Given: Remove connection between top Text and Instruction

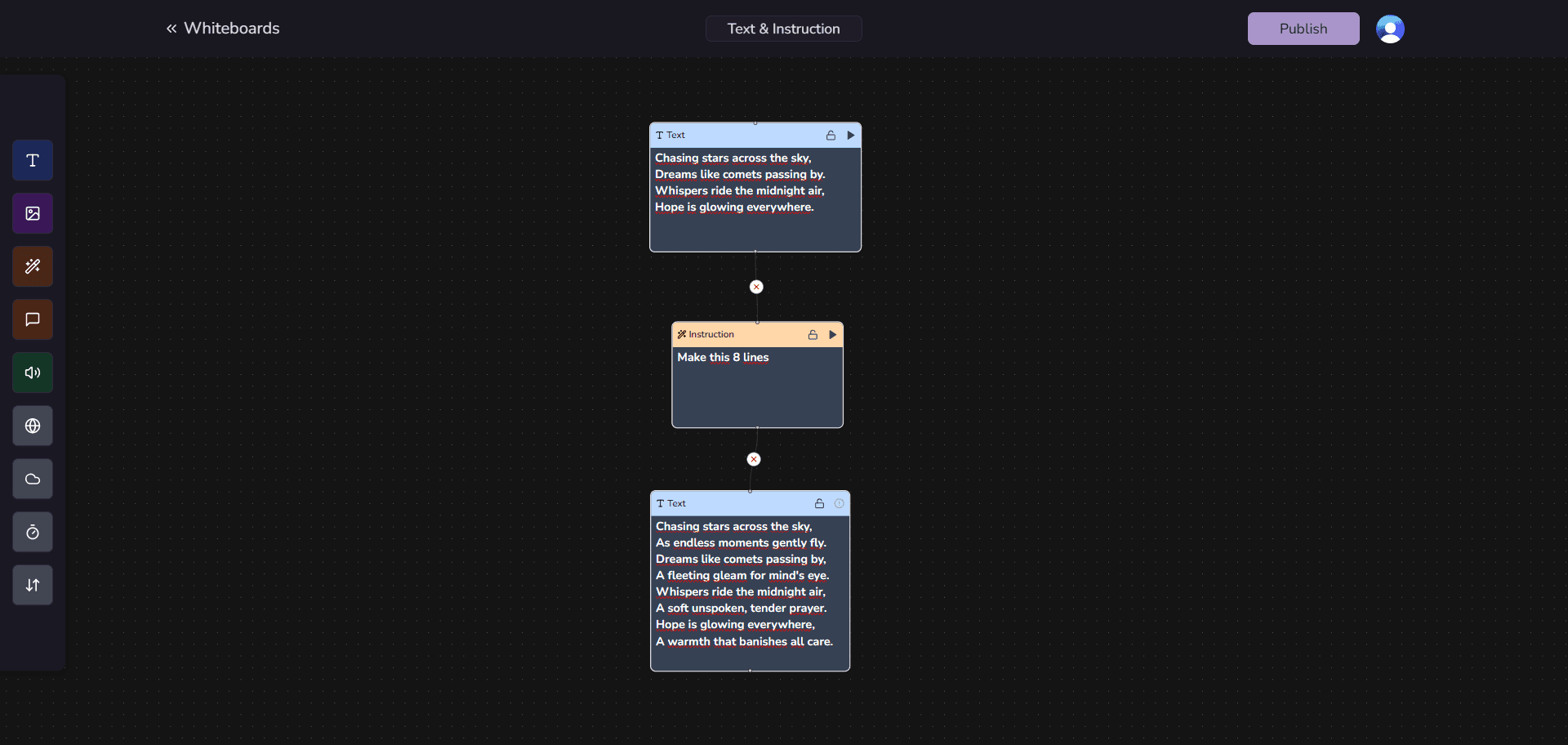Looking at the screenshot, I should pyautogui.click(x=756, y=287).
